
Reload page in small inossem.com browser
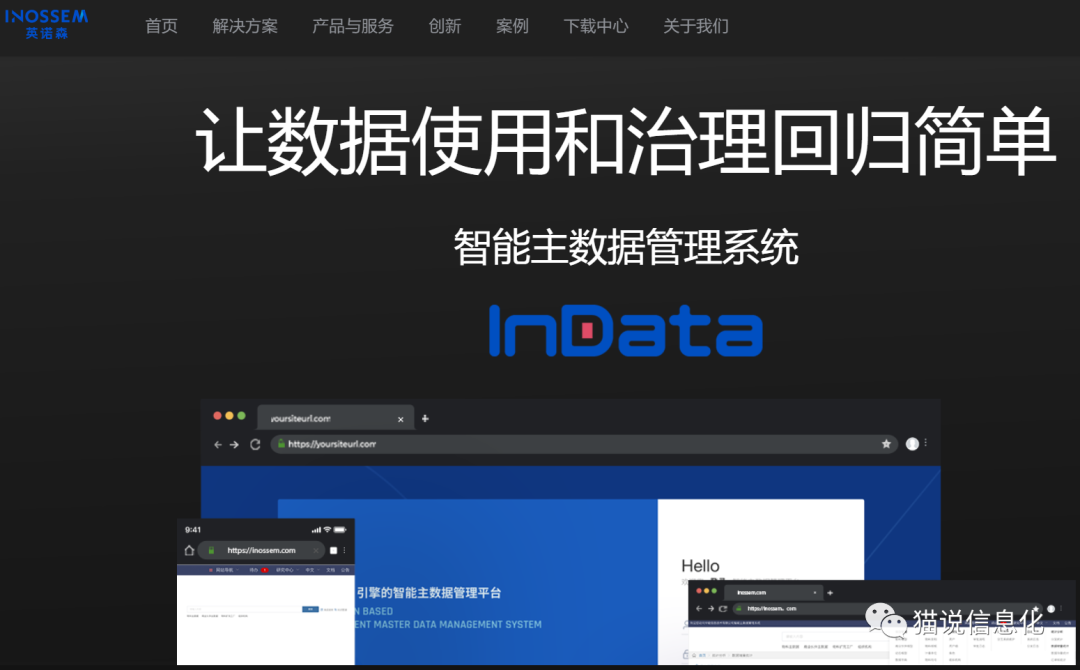click(723, 609)
